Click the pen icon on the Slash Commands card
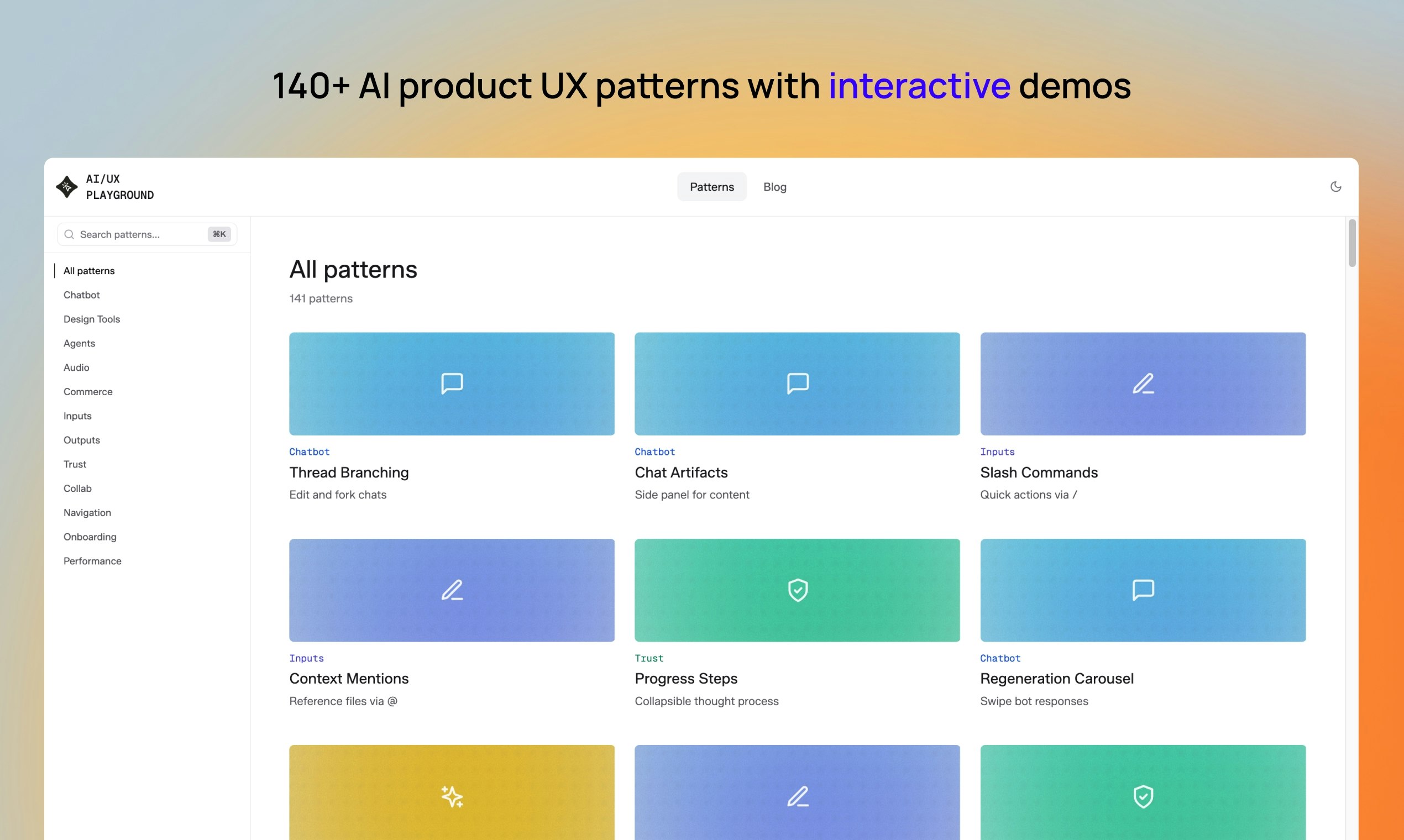Viewport: 1404px width, 840px height. [x=1143, y=384]
